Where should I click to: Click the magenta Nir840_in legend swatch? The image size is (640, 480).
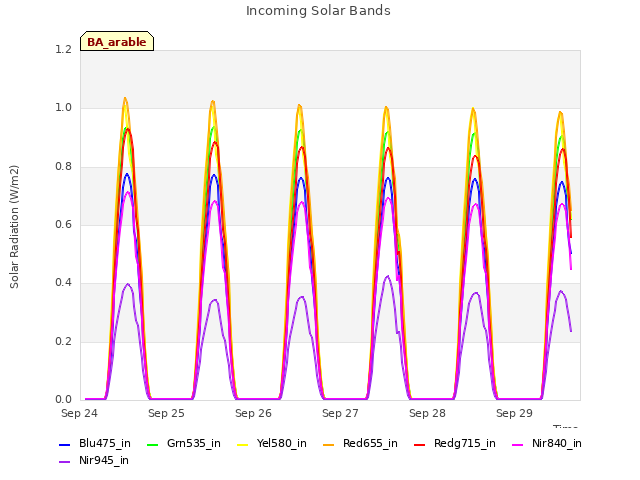pos(518,444)
